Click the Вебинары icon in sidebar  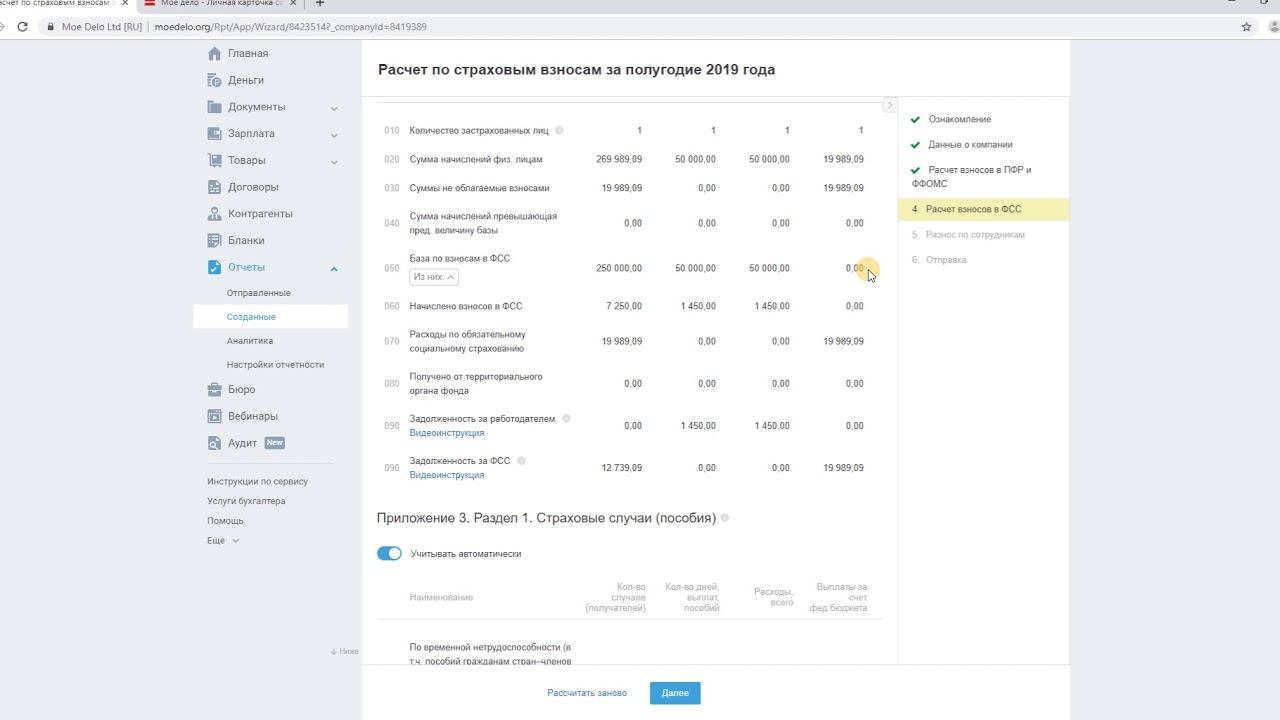point(214,416)
